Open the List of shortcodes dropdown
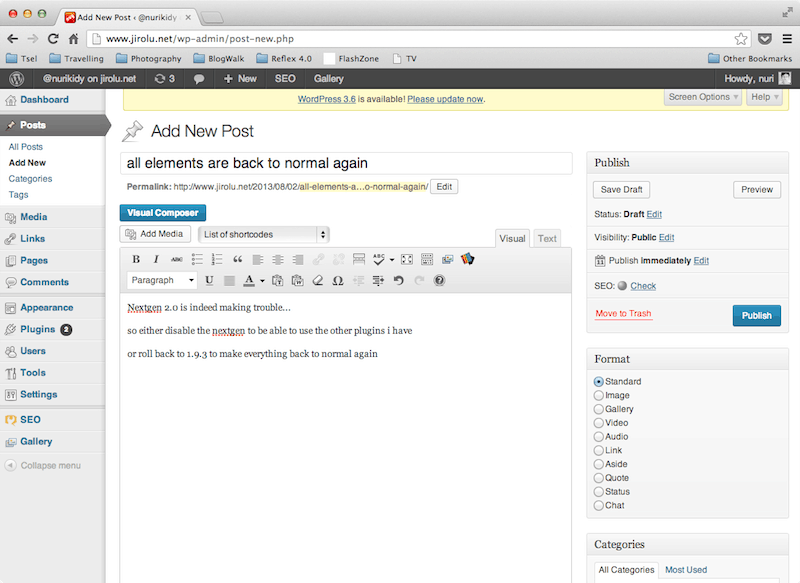This screenshot has height=583, width=800. [264, 234]
